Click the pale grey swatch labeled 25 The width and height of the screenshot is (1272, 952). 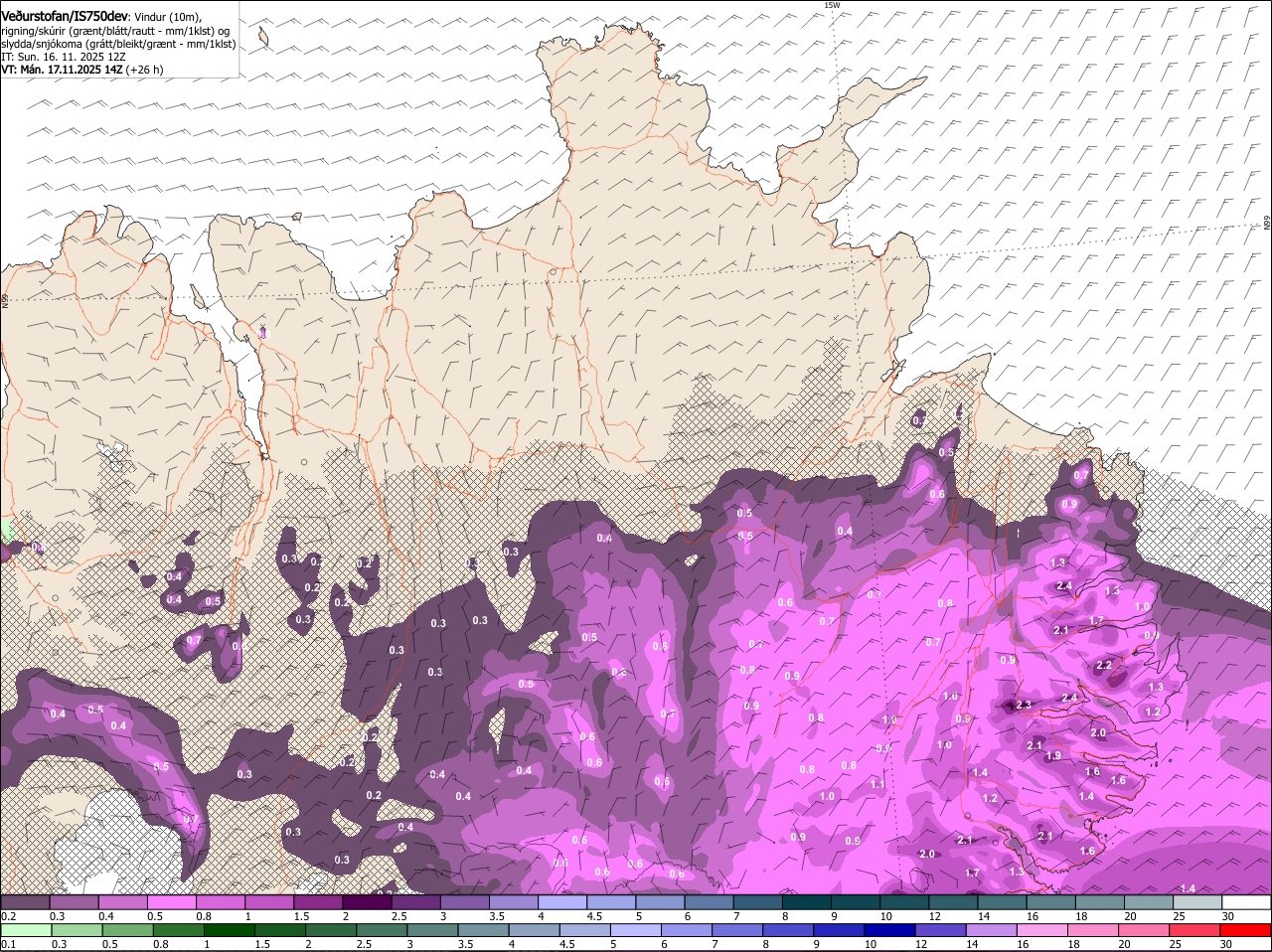1196,902
